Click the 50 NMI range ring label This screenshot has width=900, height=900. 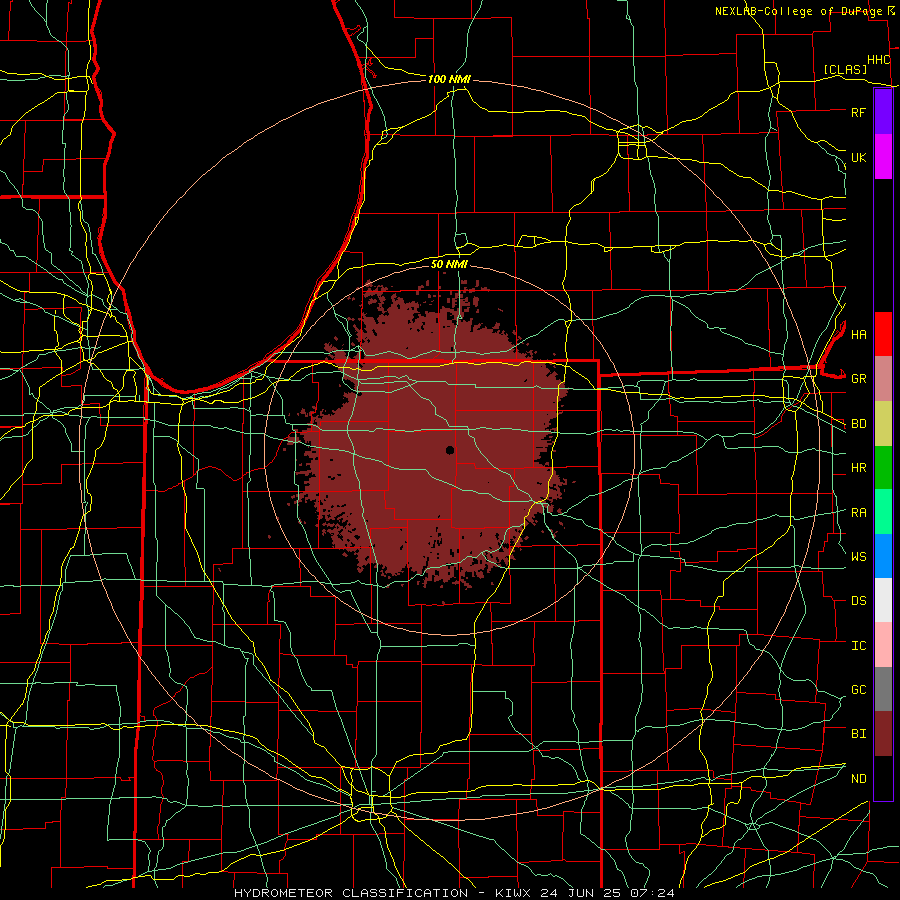tap(449, 265)
